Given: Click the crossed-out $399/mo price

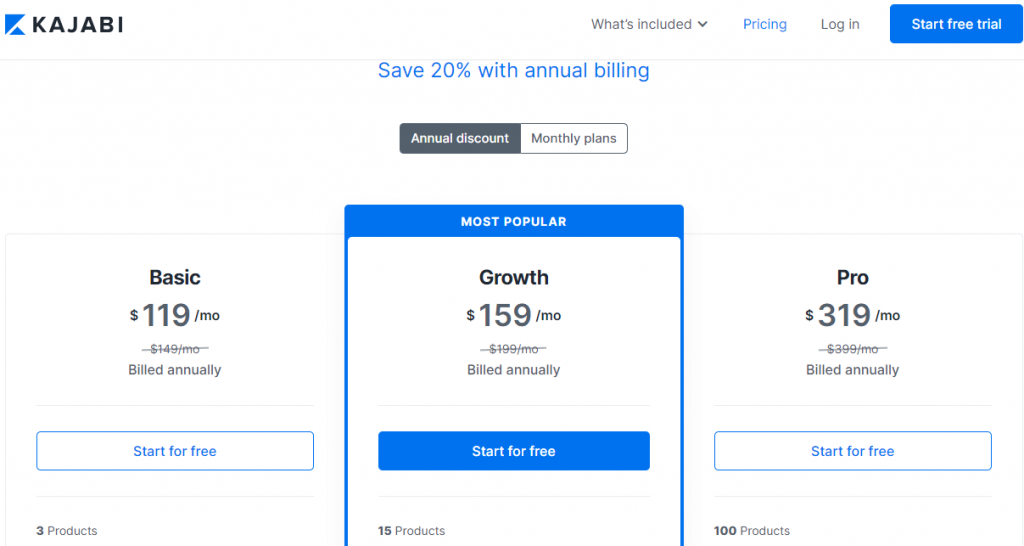Looking at the screenshot, I should (x=852, y=349).
